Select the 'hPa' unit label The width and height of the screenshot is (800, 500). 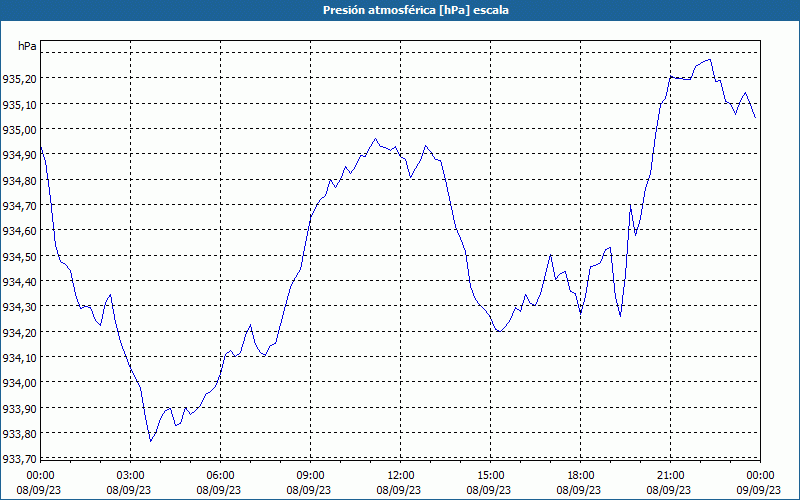28,46
